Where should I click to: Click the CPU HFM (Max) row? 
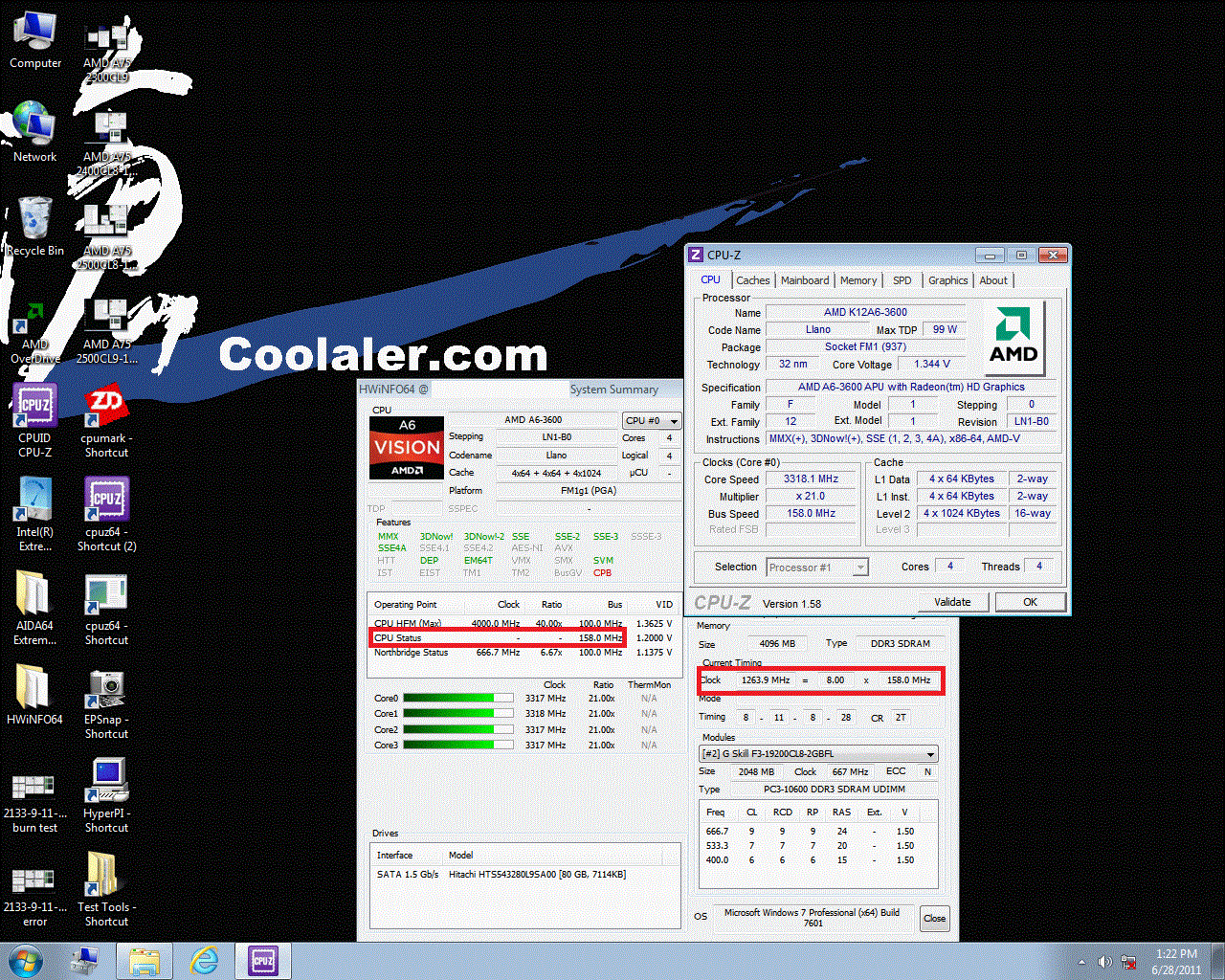click(523, 624)
